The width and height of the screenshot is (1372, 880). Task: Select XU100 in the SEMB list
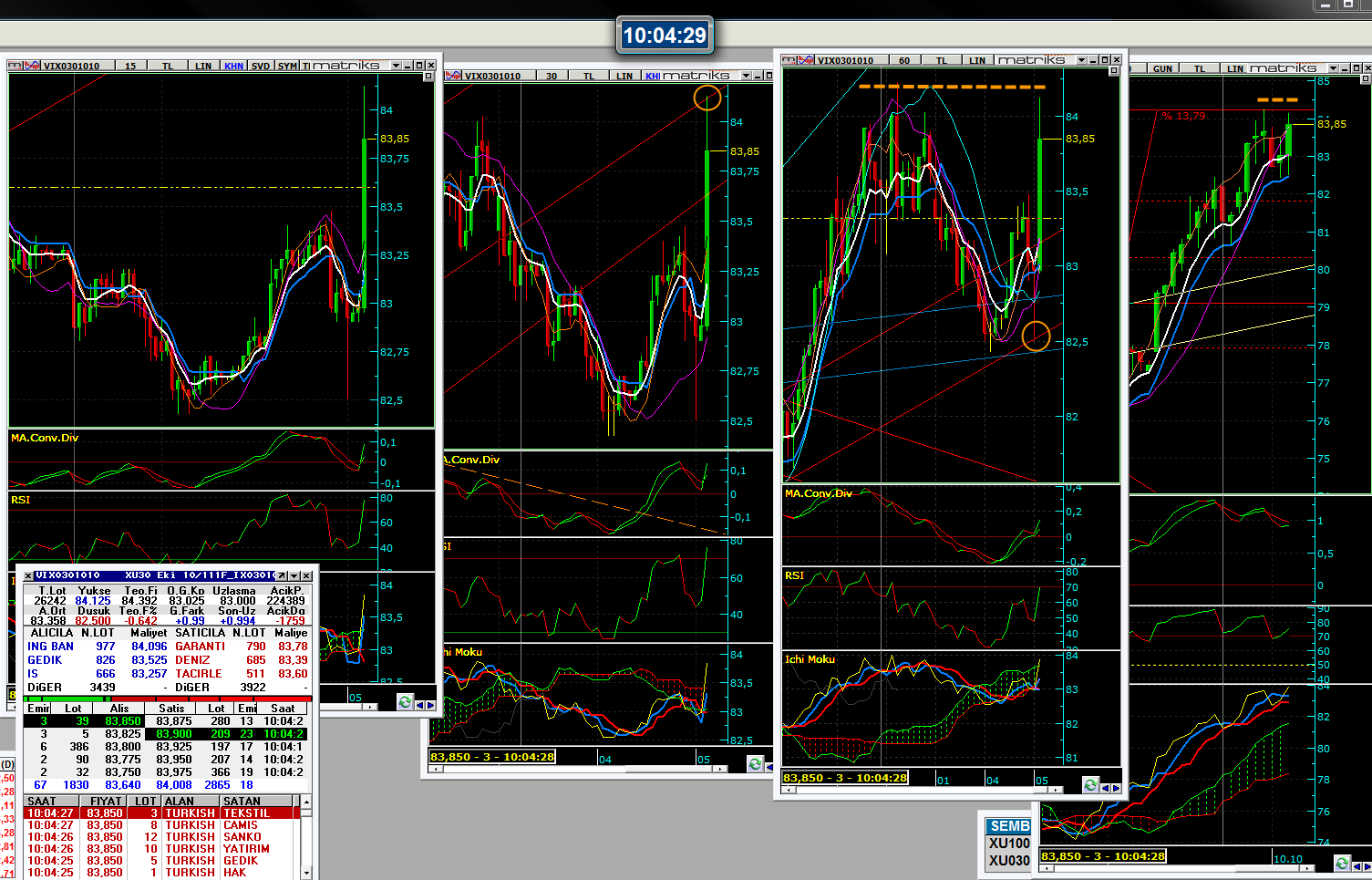pos(1009,844)
